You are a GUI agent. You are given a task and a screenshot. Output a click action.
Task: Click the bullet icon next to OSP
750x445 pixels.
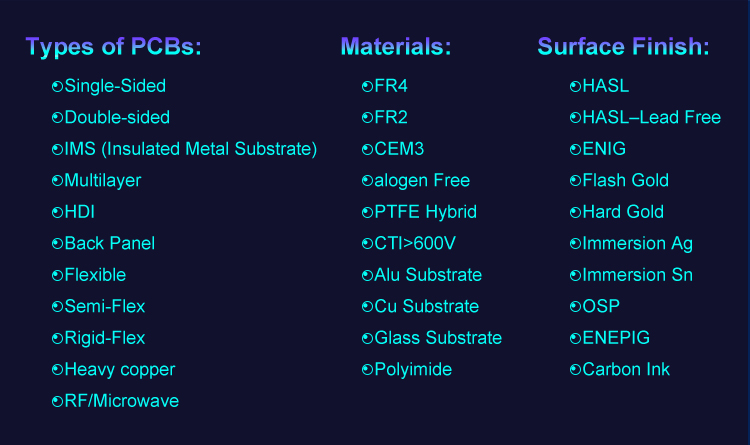[x=575, y=307]
